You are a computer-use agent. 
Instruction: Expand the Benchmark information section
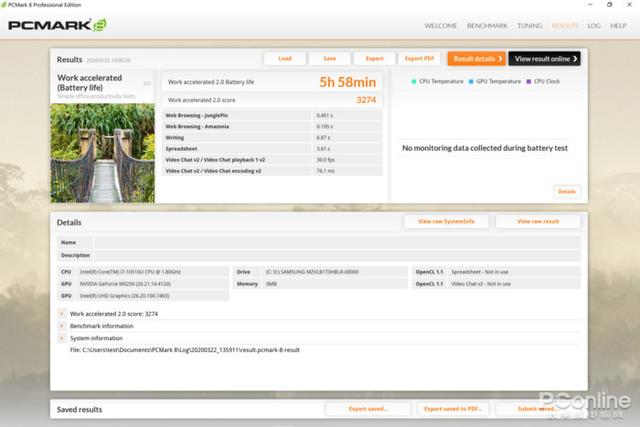[x=62, y=326]
